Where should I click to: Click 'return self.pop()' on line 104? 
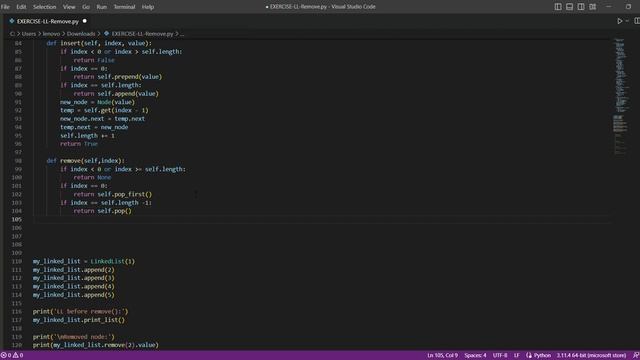point(102,211)
